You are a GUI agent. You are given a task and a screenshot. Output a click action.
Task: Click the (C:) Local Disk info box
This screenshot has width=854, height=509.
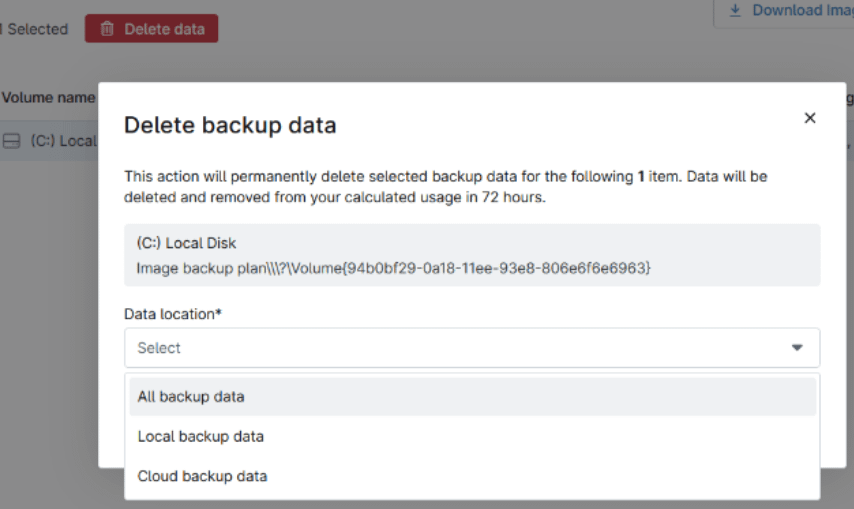(x=472, y=255)
